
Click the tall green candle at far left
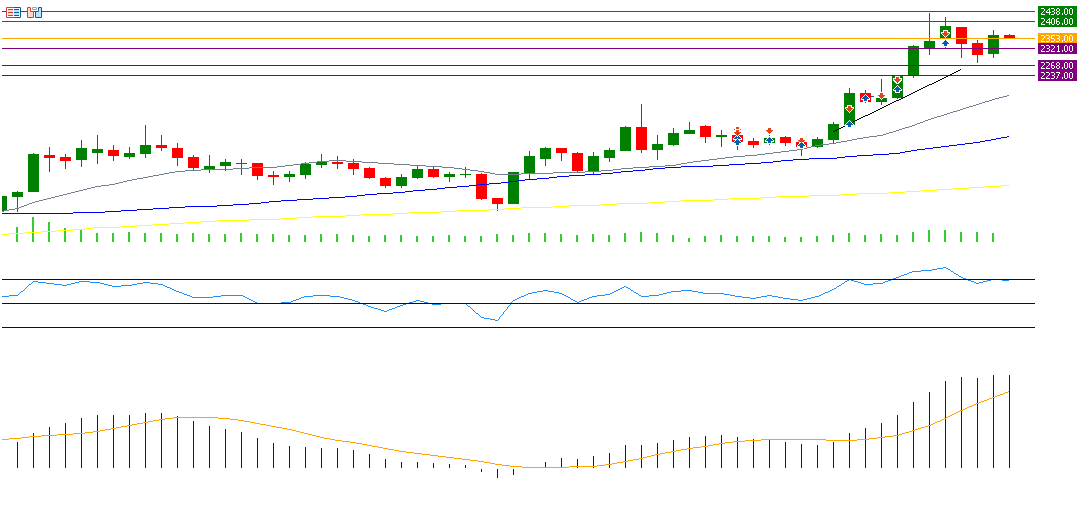pyautogui.click(x=33, y=172)
